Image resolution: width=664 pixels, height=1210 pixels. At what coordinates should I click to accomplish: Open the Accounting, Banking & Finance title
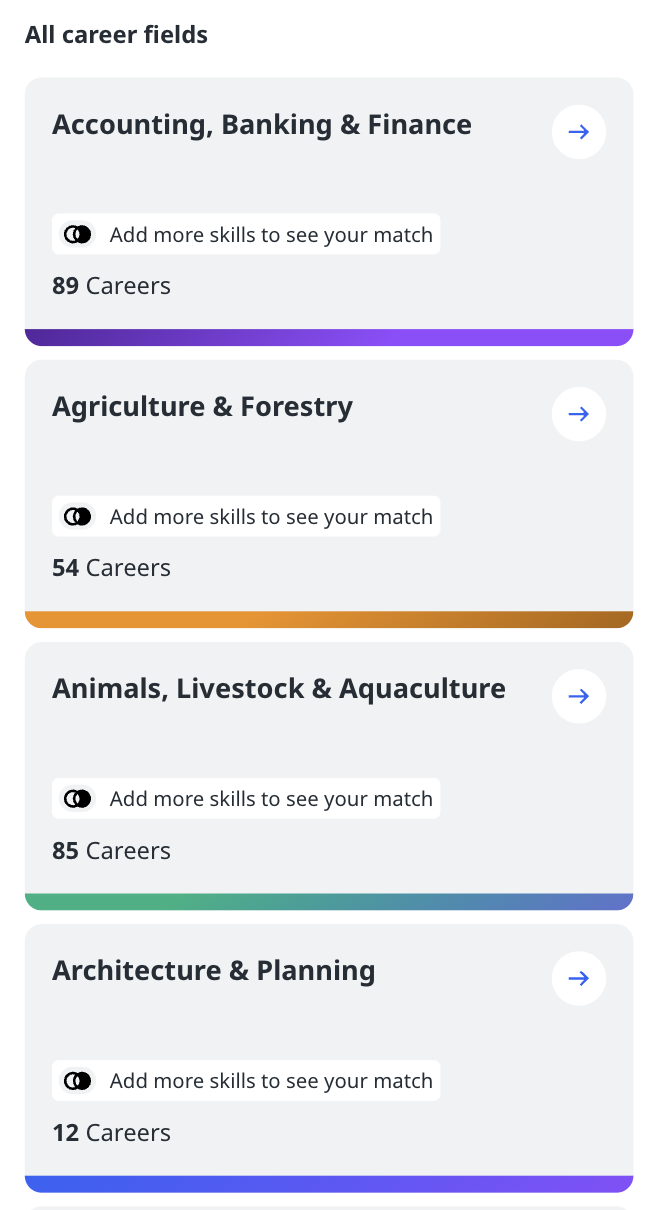tap(261, 125)
